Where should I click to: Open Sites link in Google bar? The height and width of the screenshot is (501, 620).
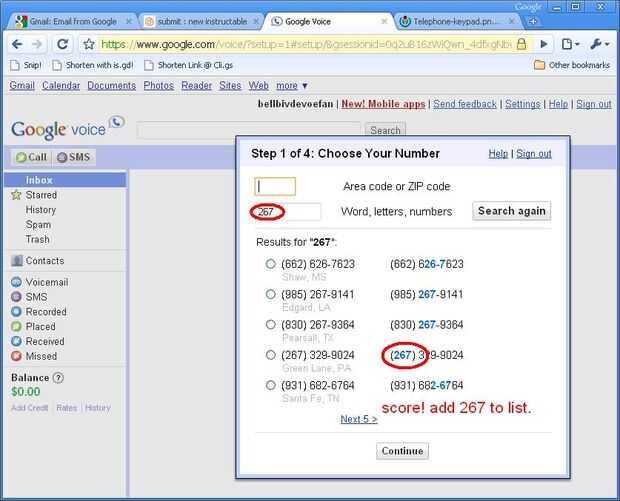click(230, 85)
